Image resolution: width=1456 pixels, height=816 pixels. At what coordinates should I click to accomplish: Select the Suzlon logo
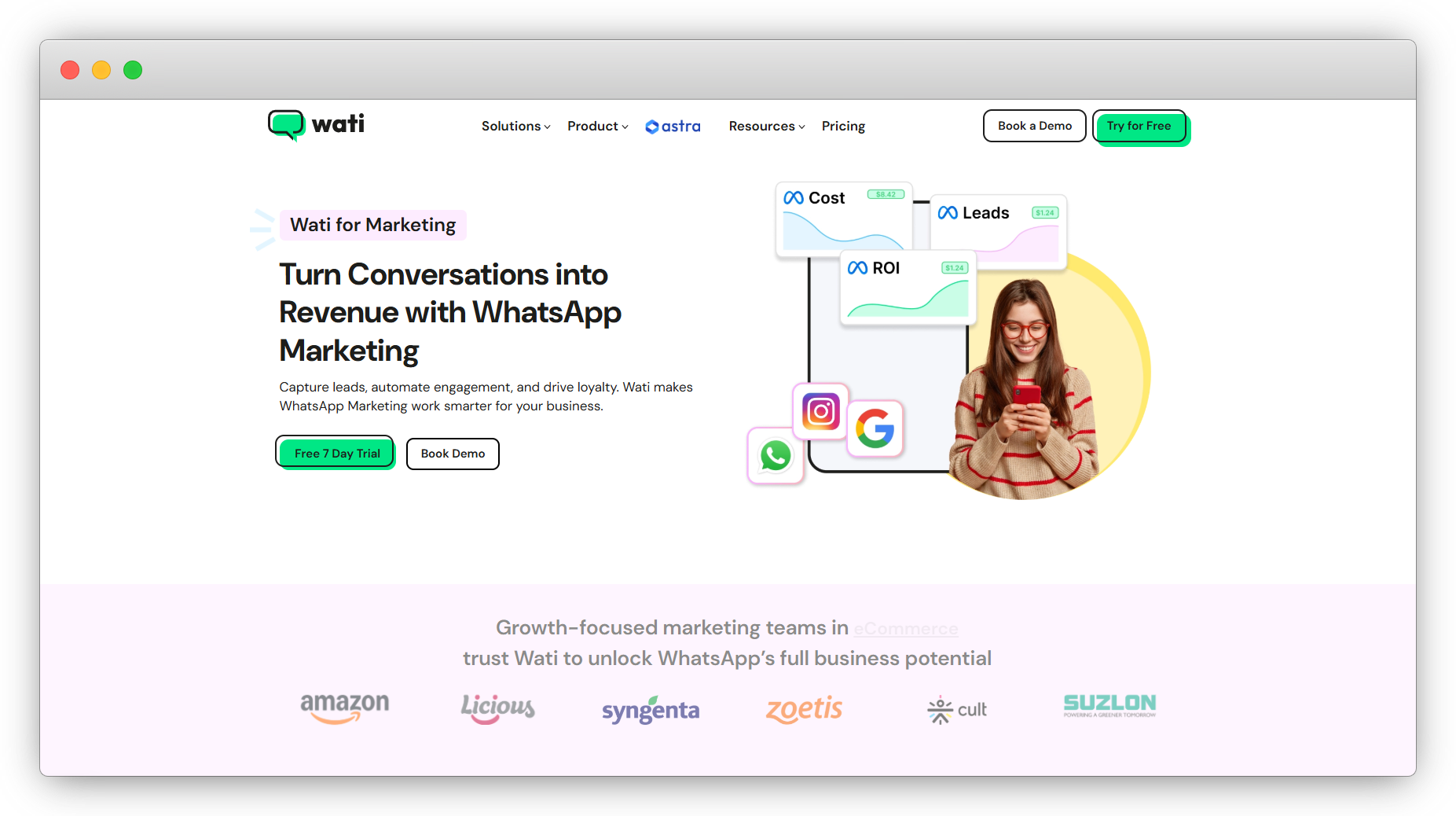point(1109,705)
